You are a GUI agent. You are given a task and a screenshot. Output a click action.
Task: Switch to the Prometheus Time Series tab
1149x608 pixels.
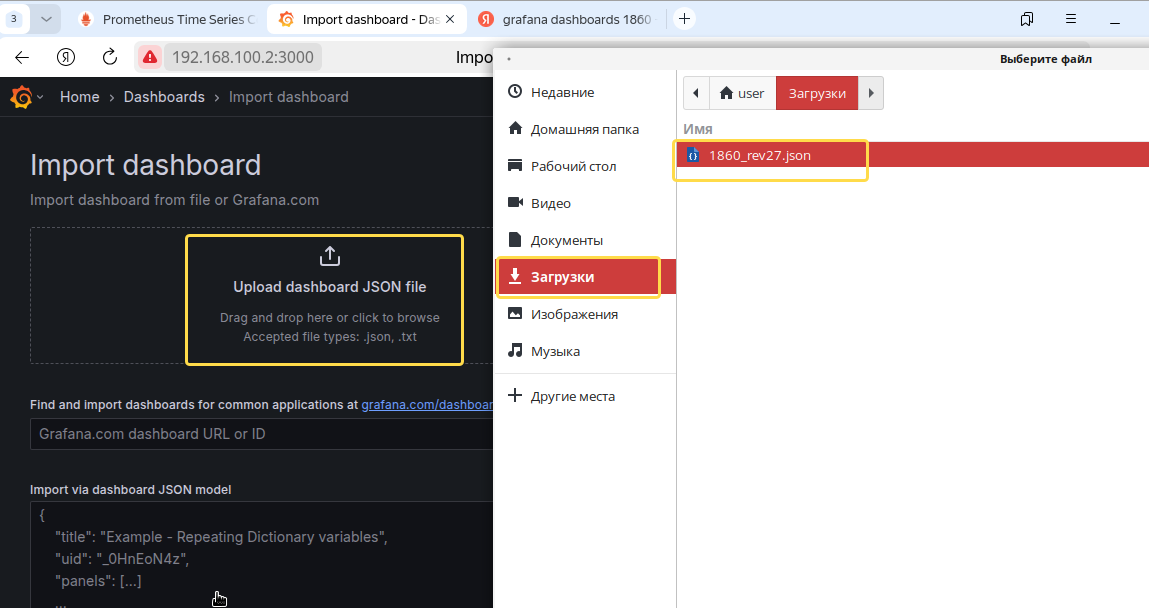point(169,19)
